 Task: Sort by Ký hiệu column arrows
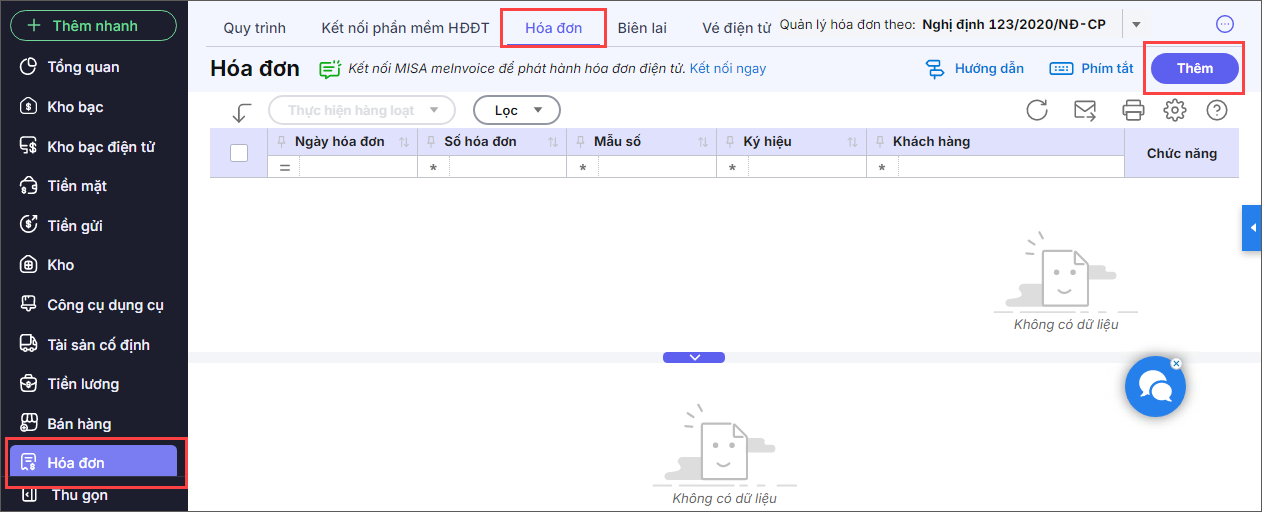(x=852, y=143)
